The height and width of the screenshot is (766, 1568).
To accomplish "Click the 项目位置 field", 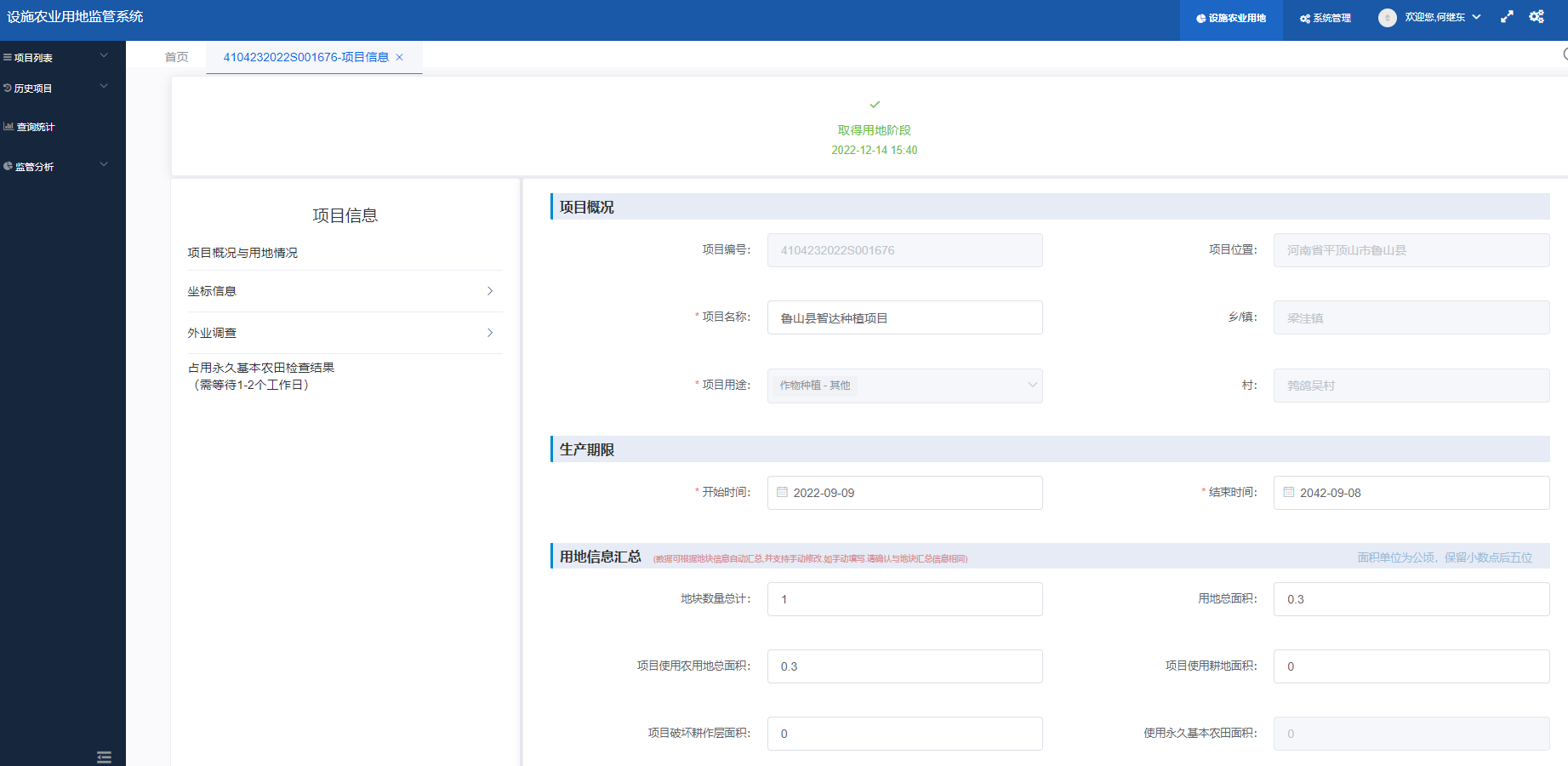I will (1411, 250).
